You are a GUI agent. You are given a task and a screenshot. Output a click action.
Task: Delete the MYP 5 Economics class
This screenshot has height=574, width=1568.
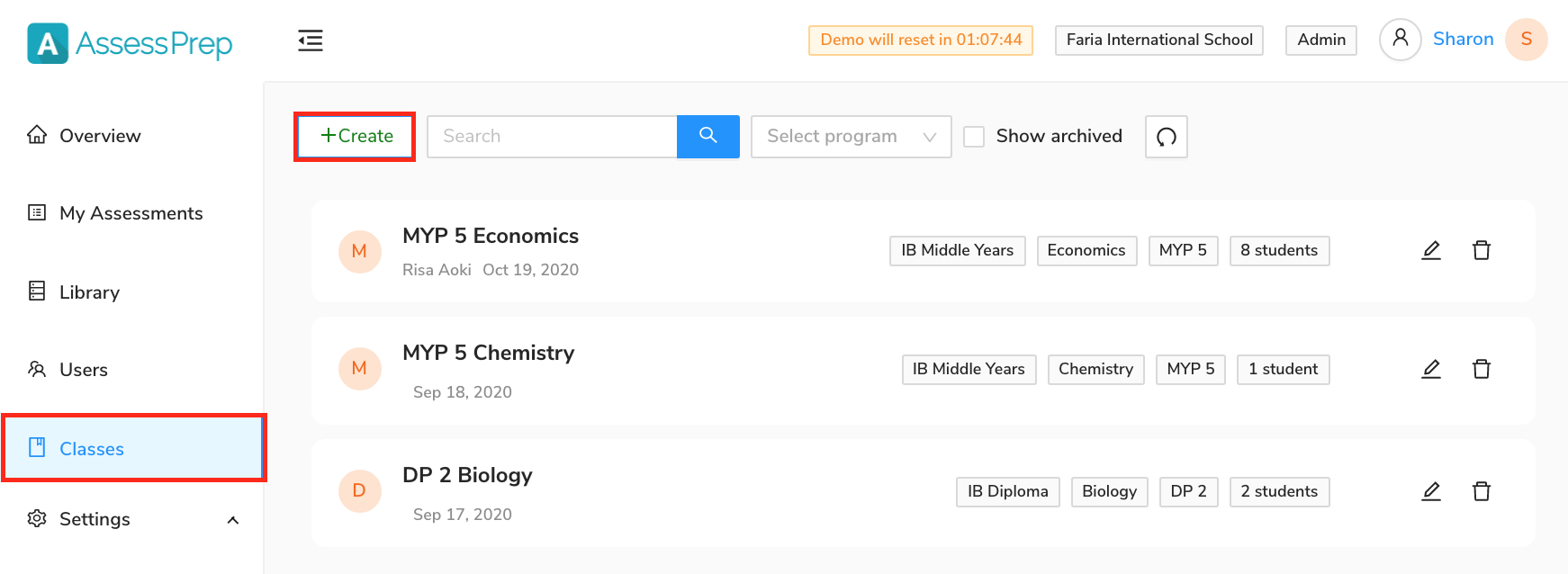click(1482, 250)
